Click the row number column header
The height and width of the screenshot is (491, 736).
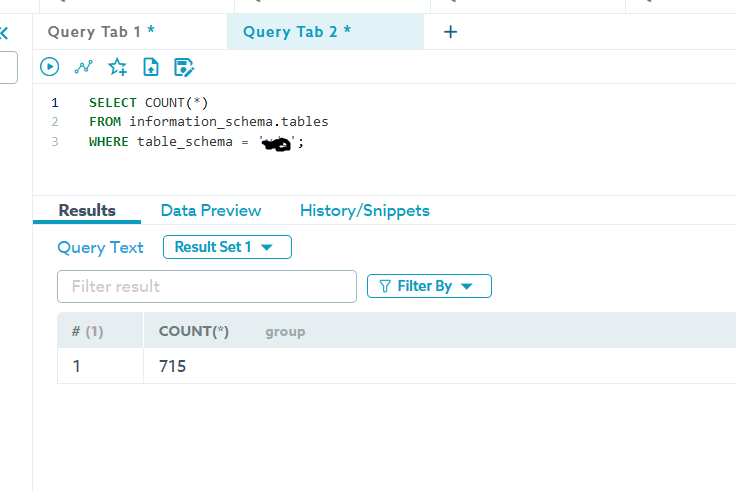[87, 331]
